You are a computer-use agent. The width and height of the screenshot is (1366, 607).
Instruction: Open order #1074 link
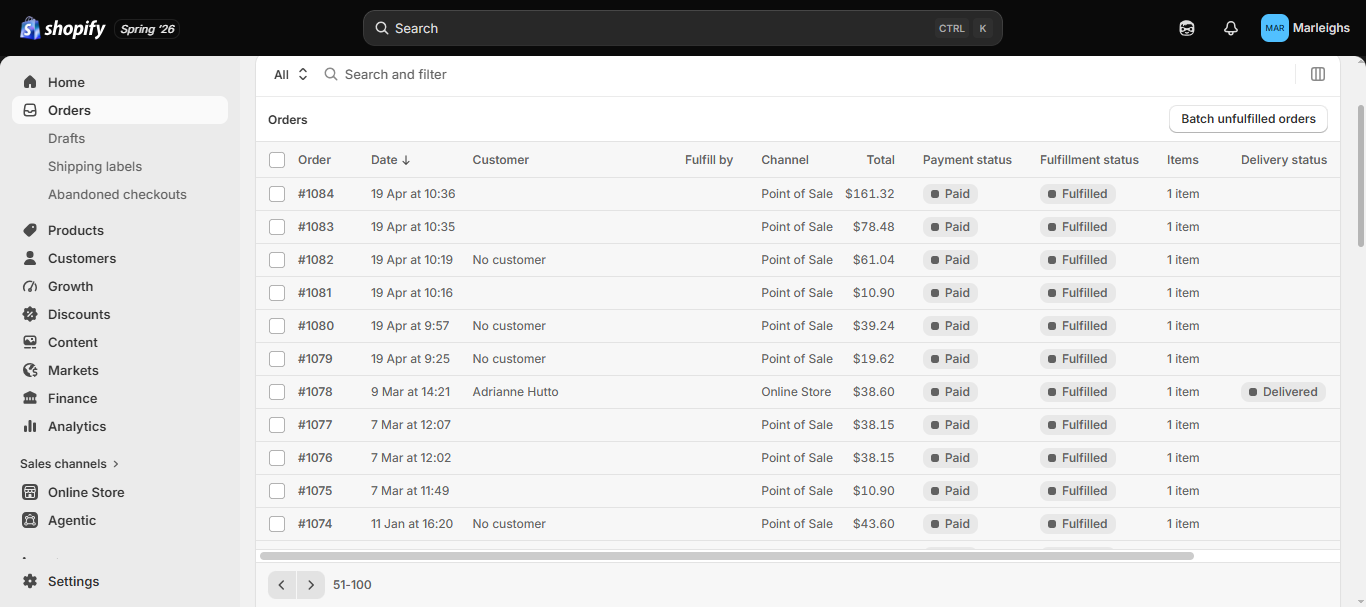pyautogui.click(x=315, y=524)
